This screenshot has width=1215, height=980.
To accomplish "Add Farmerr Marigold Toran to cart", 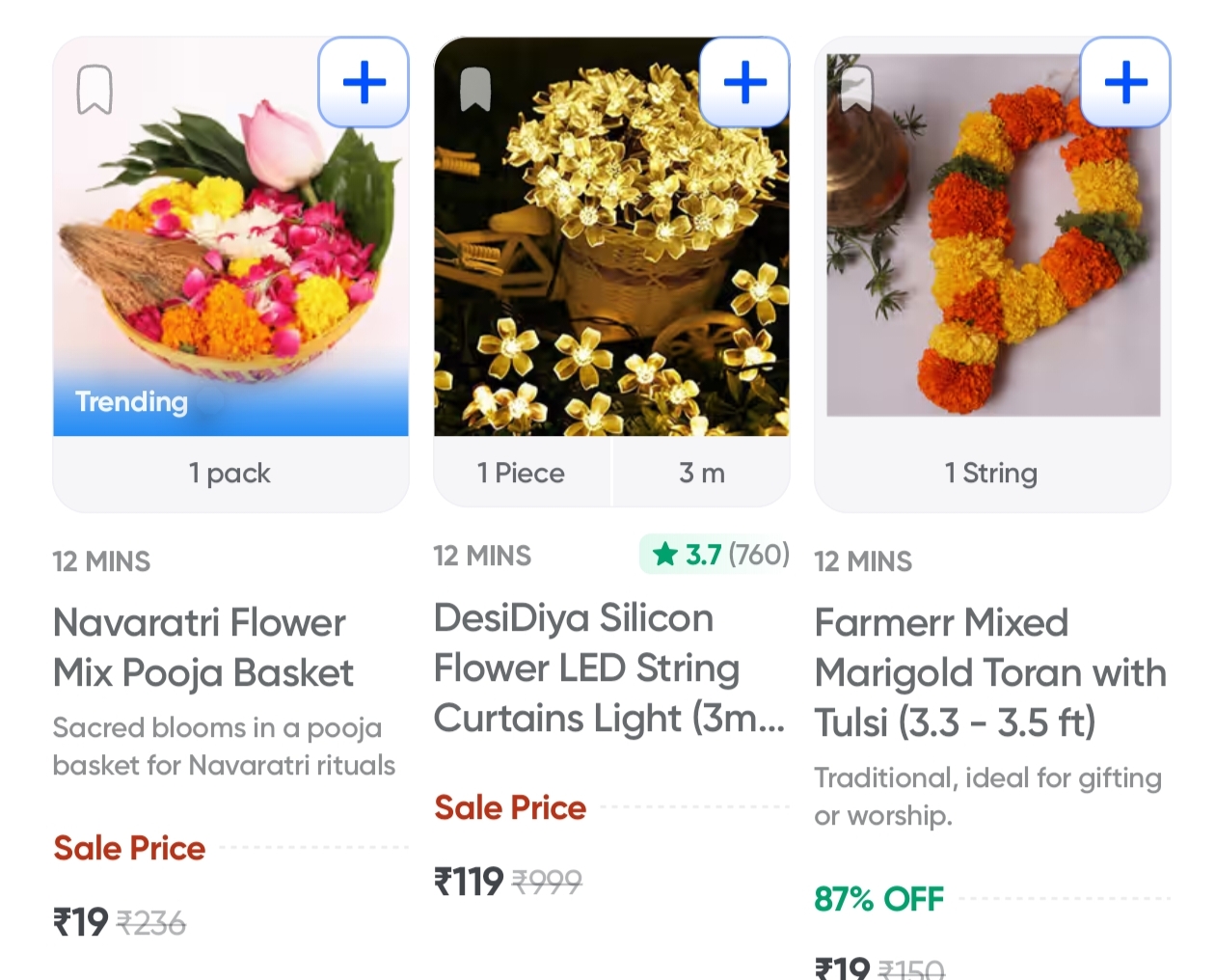I will pyautogui.click(x=1125, y=82).
